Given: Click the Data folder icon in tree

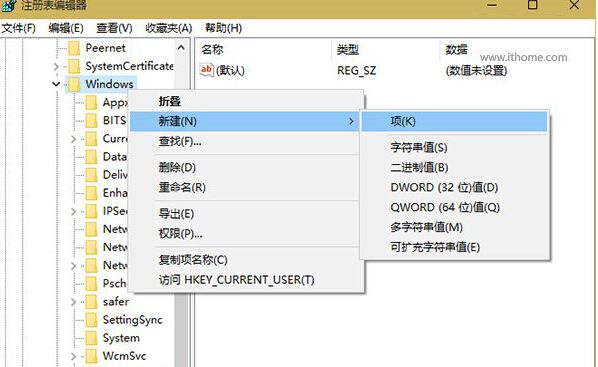Looking at the screenshot, I should tap(92, 157).
